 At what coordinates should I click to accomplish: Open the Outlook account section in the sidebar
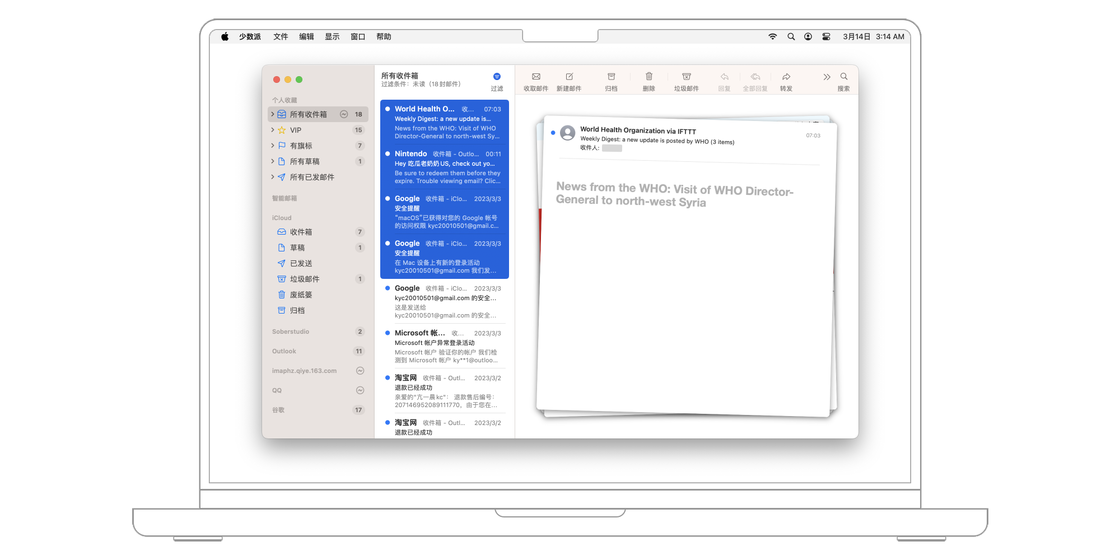(285, 351)
